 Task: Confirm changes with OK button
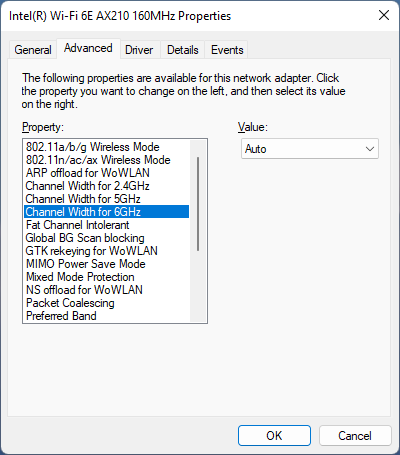pos(274,435)
